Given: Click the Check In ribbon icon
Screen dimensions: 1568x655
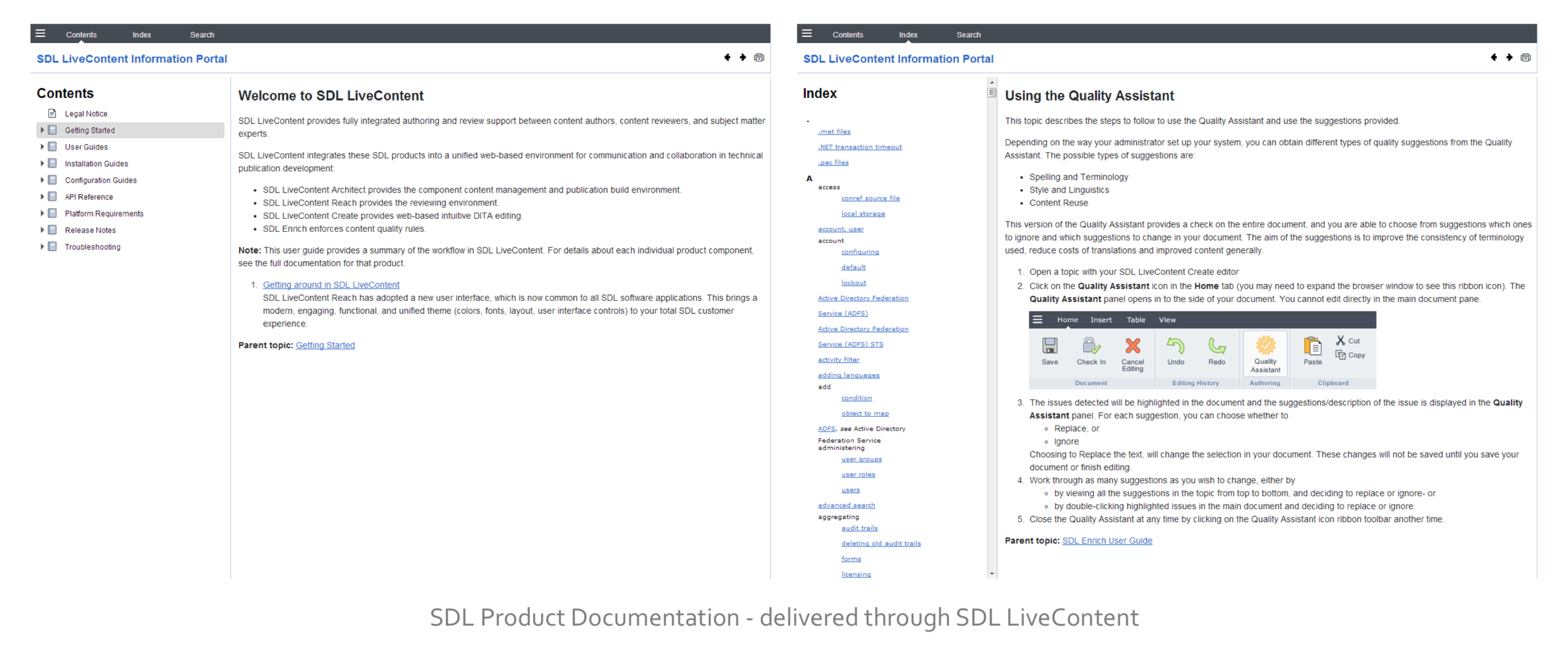Looking at the screenshot, I should [1091, 345].
